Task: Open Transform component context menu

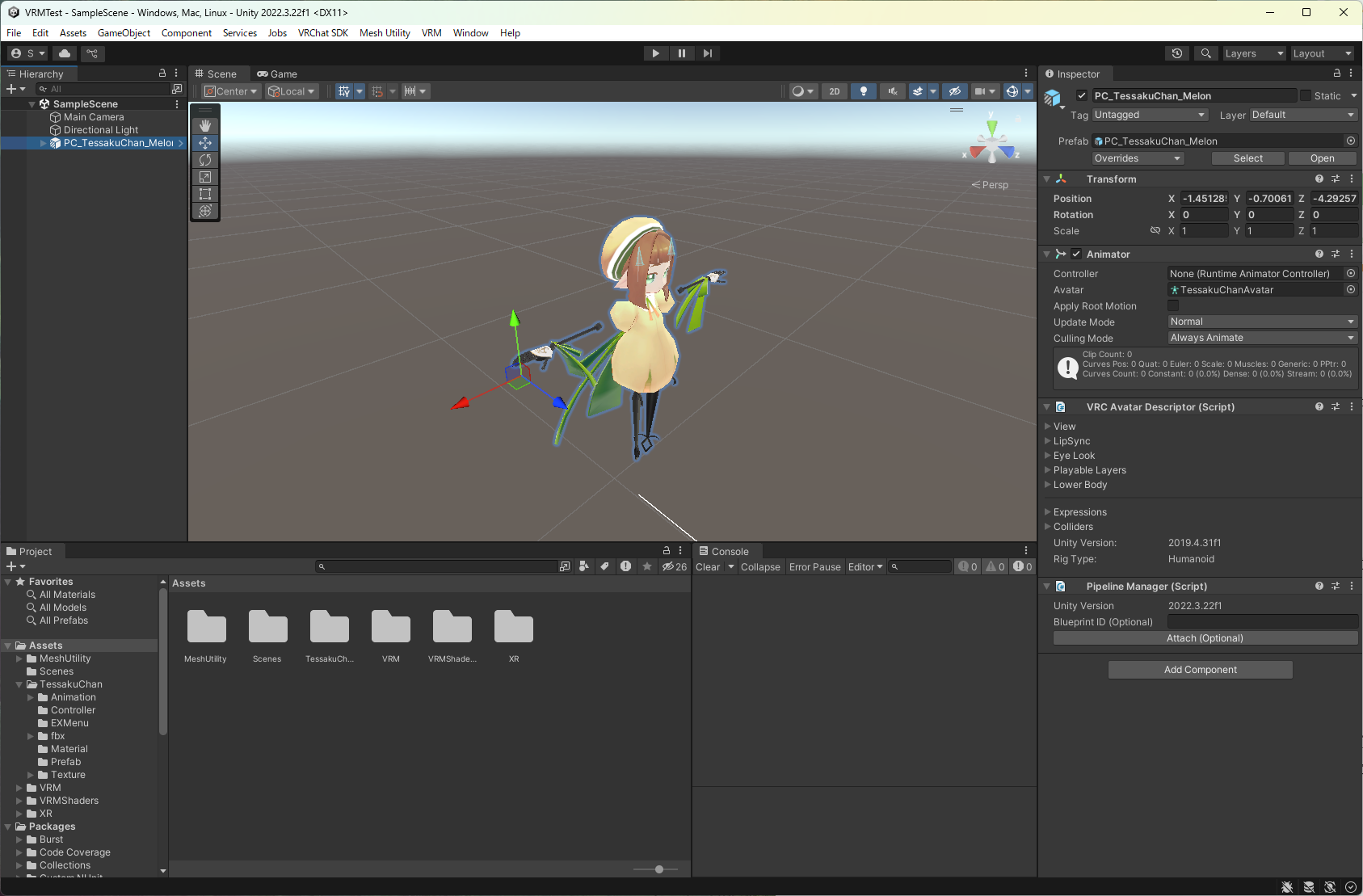Action: coord(1352,179)
